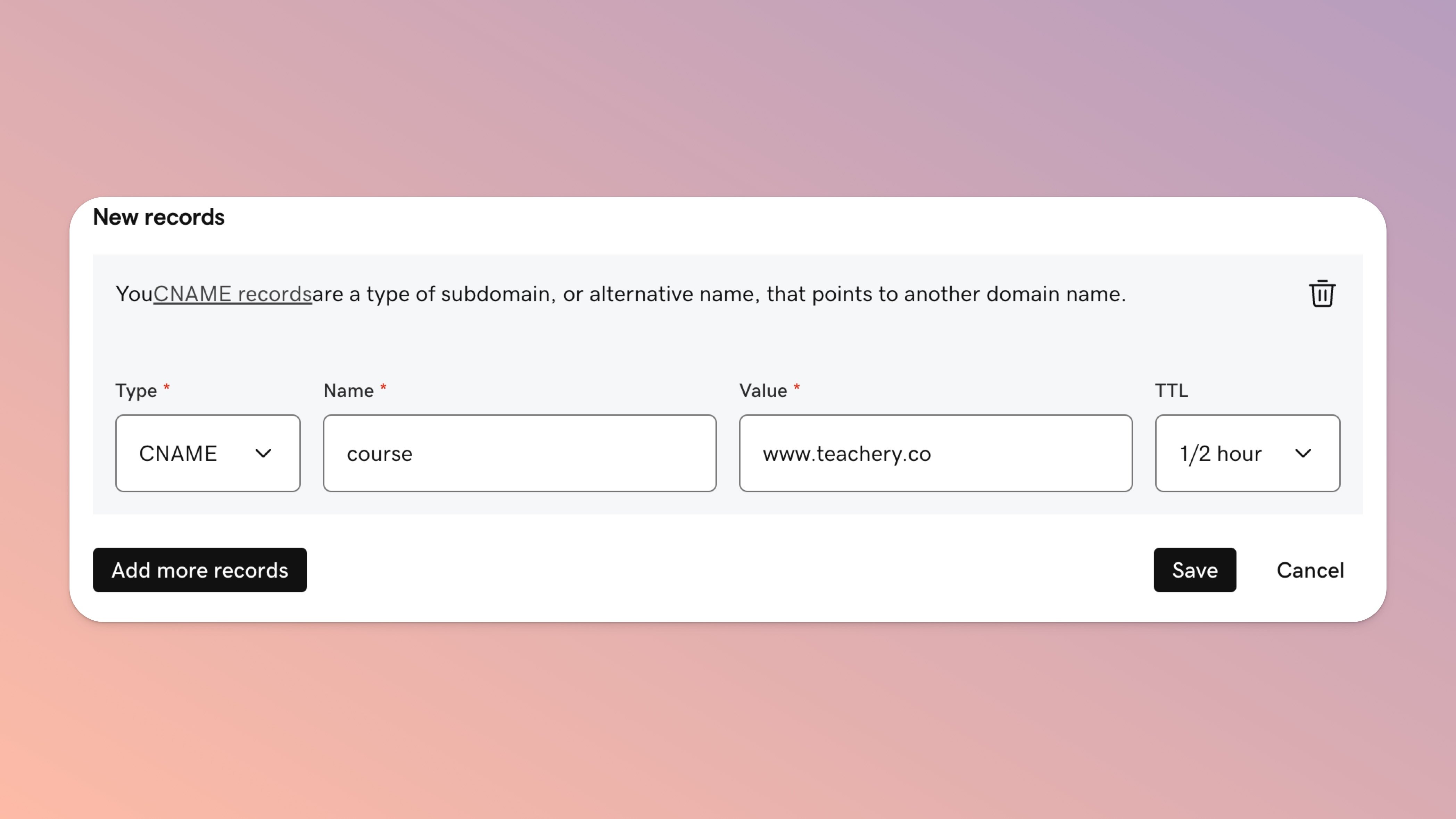Click the Value field label

pos(763,390)
